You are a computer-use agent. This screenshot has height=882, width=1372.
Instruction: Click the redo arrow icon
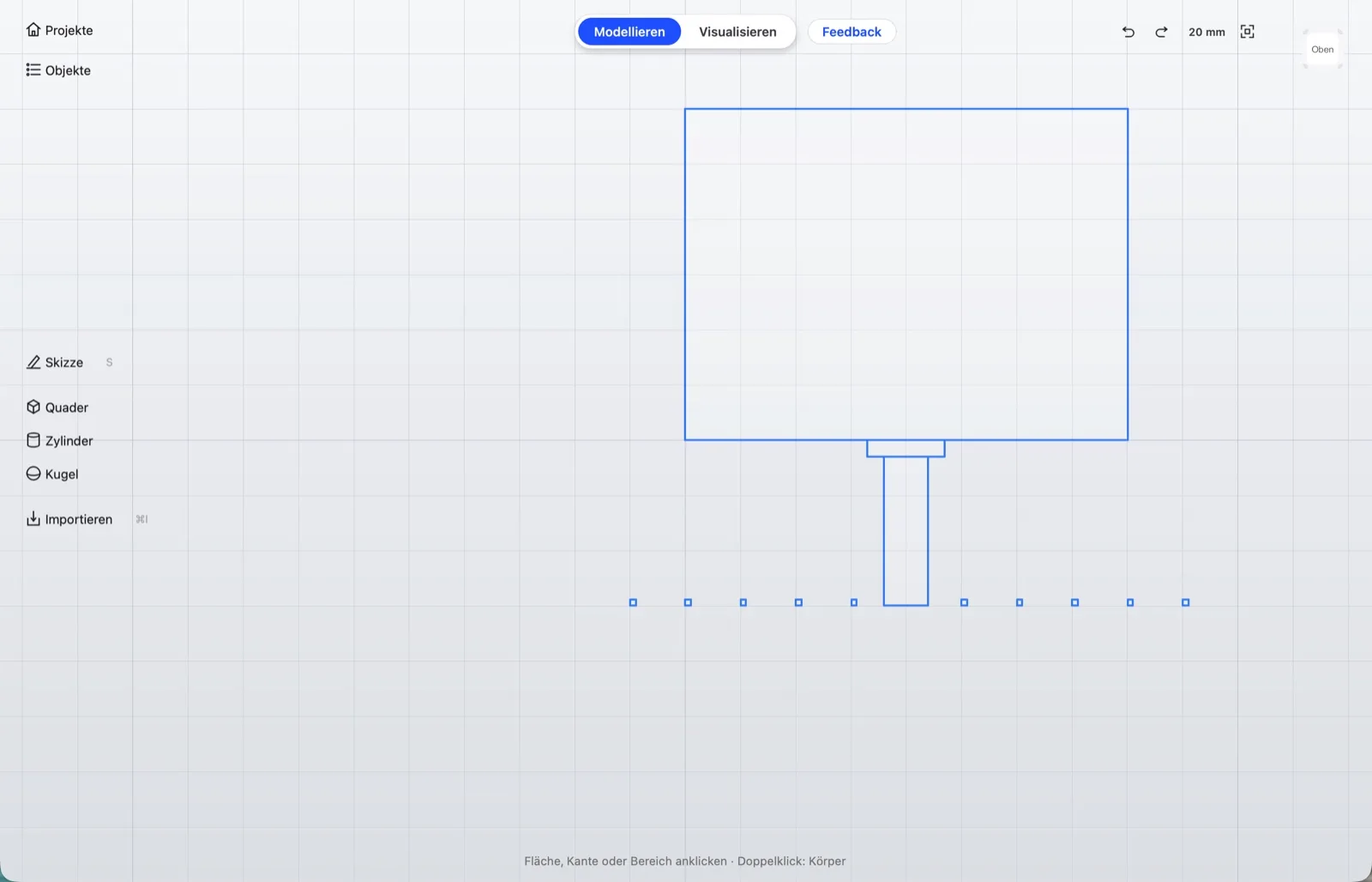[x=1161, y=32]
